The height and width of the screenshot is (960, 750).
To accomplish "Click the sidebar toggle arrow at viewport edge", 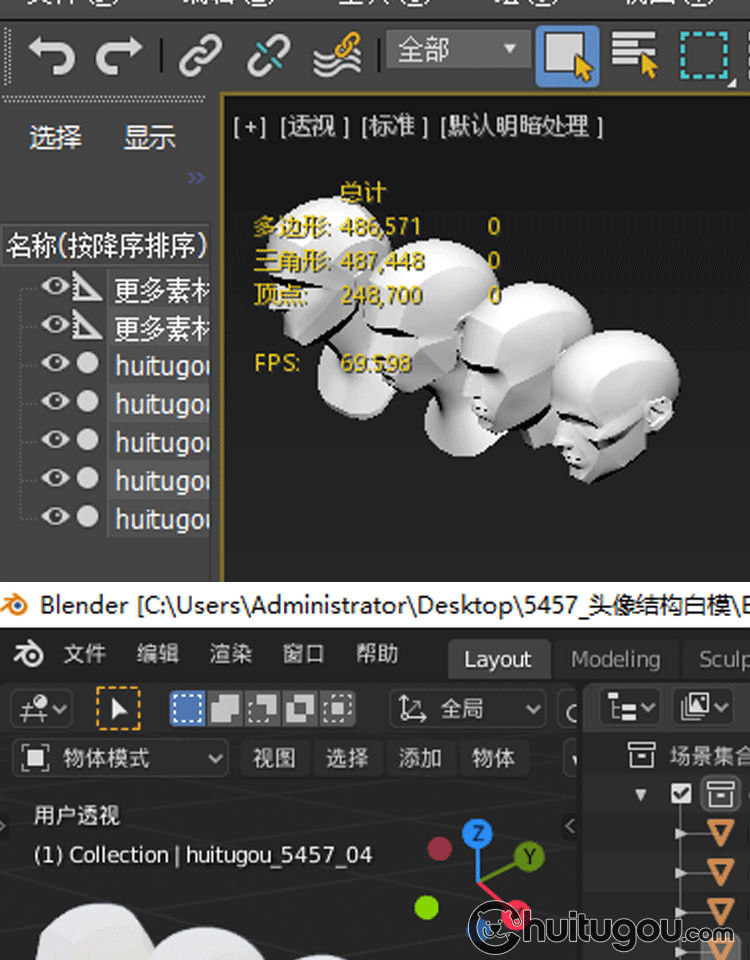I will pos(569,826).
